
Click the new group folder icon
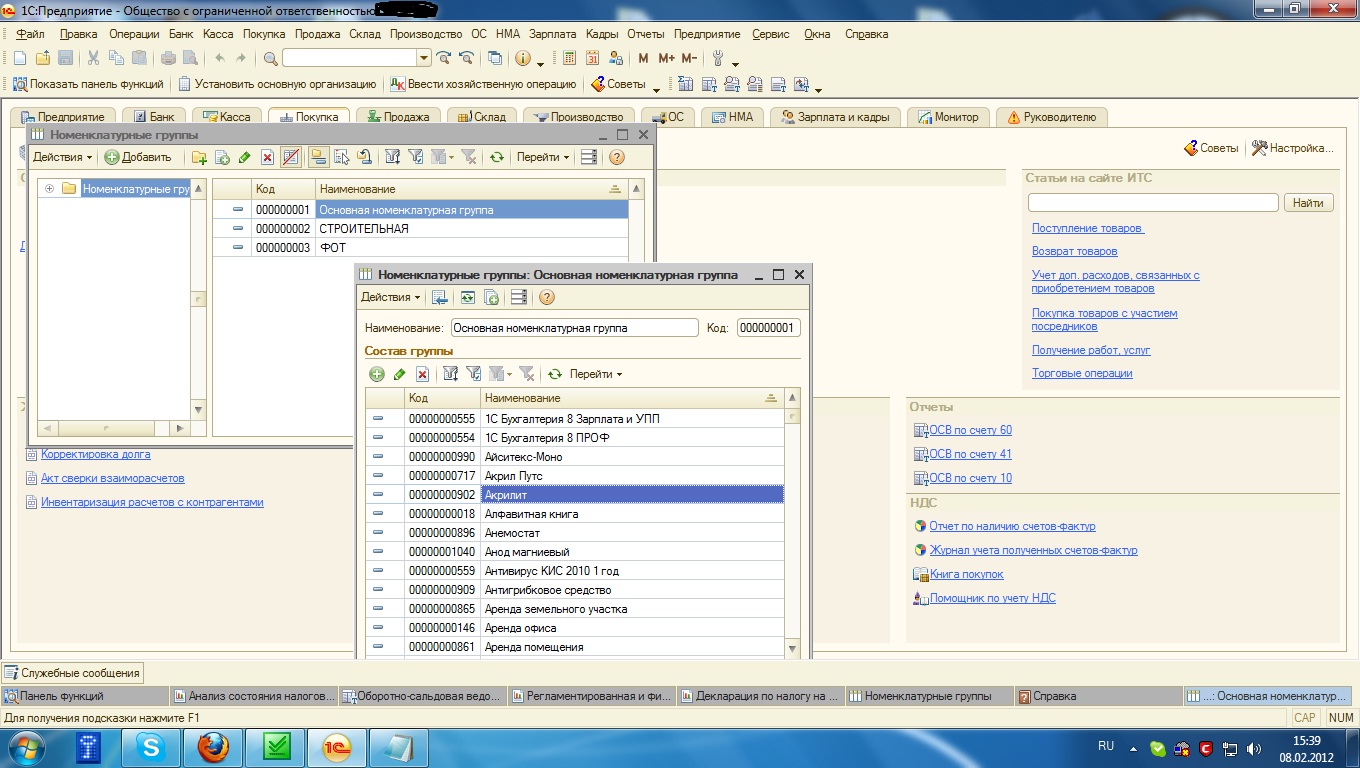click(x=199, y=157)
